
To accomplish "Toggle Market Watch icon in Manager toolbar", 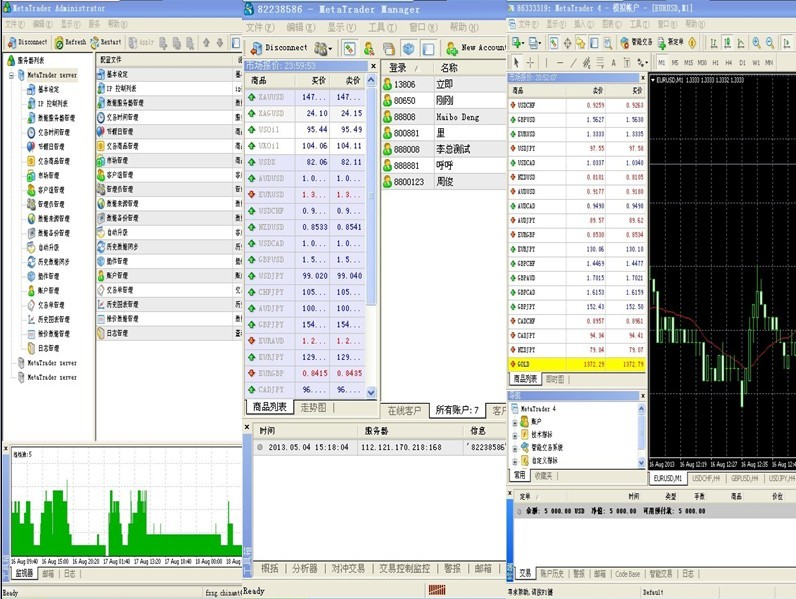I will pyautogui.click(x=349, y=49).
